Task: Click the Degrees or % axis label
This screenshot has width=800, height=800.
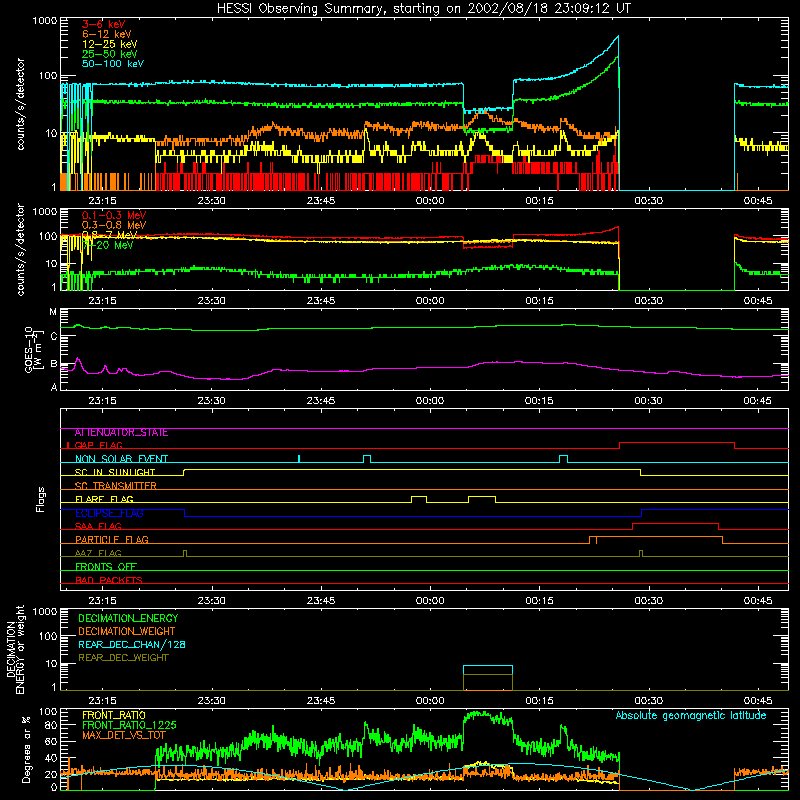Action: (26, 749)
